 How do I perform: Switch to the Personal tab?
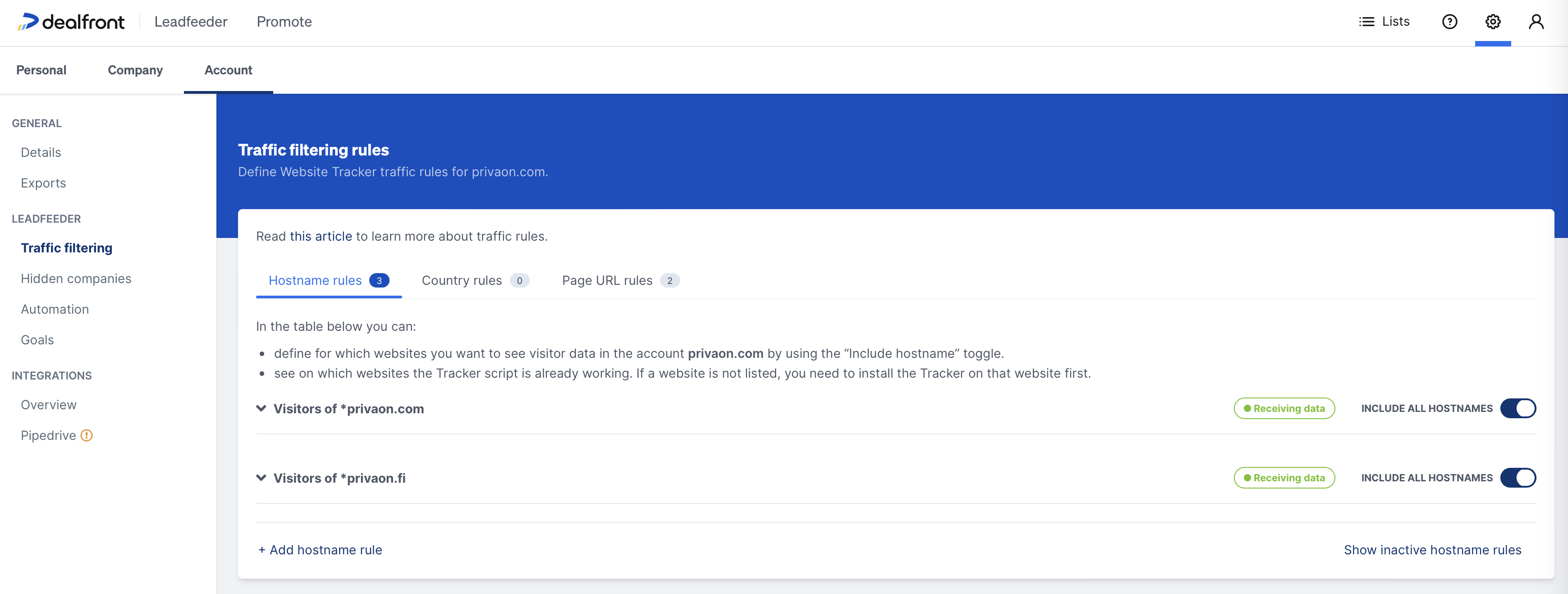coord(41,70)
